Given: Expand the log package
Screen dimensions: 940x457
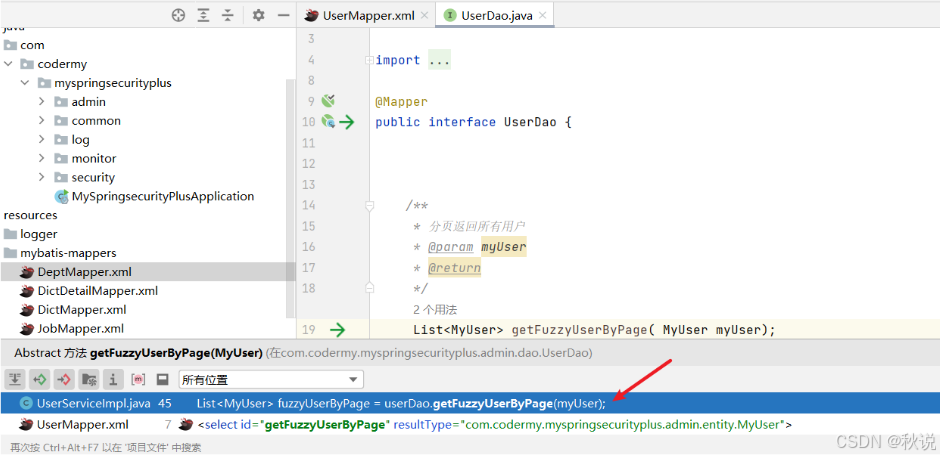Looking at the screenshot, I should [41, 140].
